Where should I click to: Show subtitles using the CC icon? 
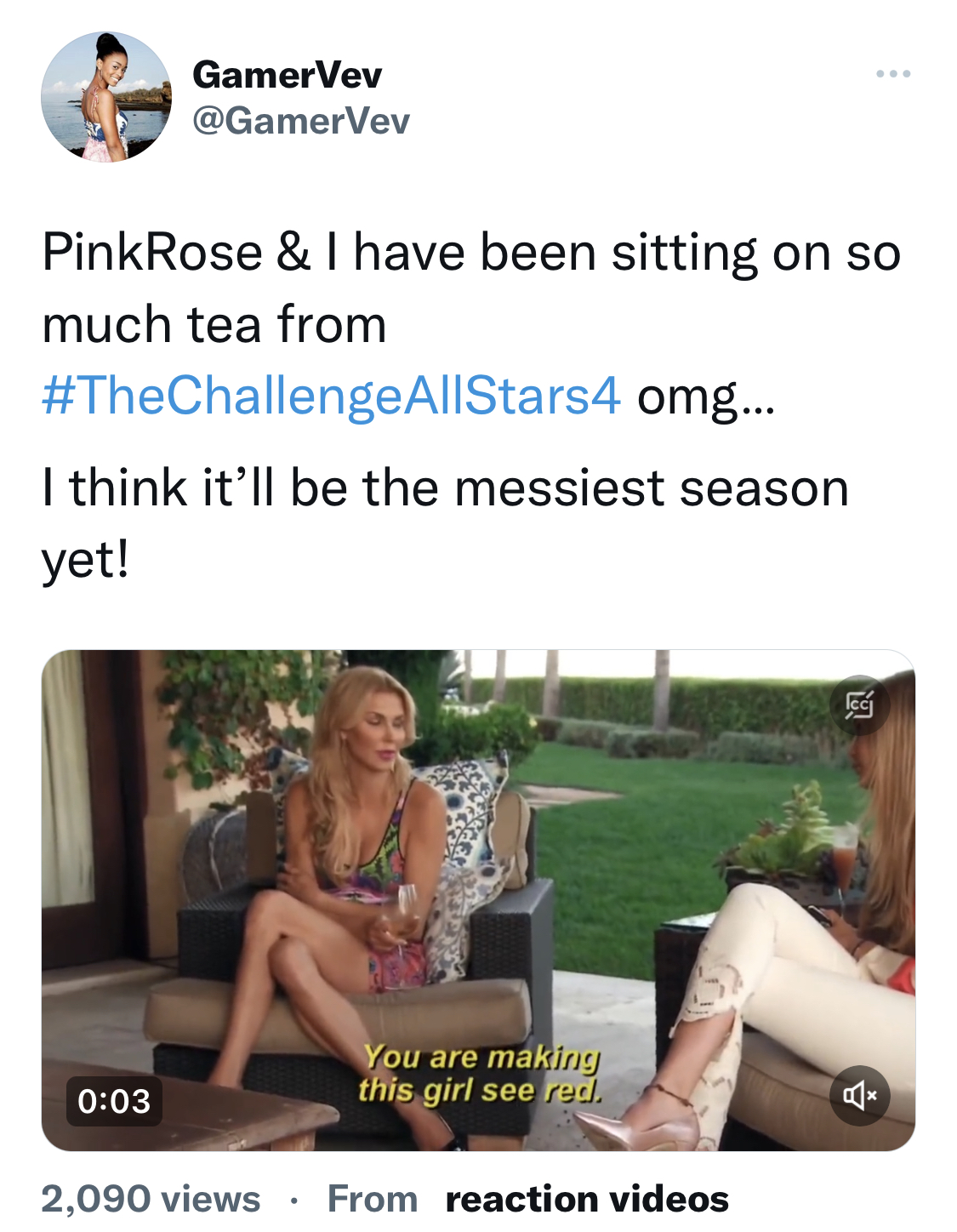[859, 704]
